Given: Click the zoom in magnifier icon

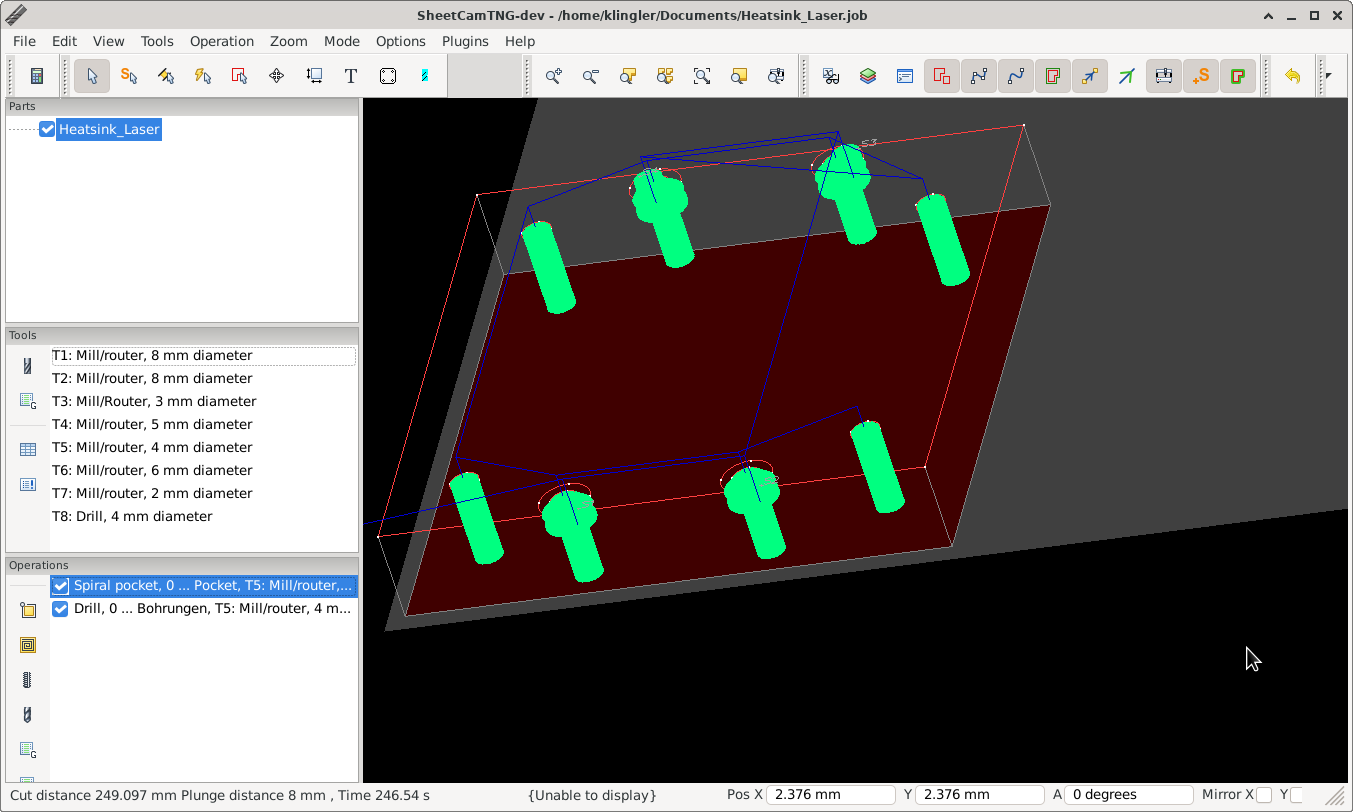Looking at the screenshot, I should pyautogui.click(x=553, y=76).
